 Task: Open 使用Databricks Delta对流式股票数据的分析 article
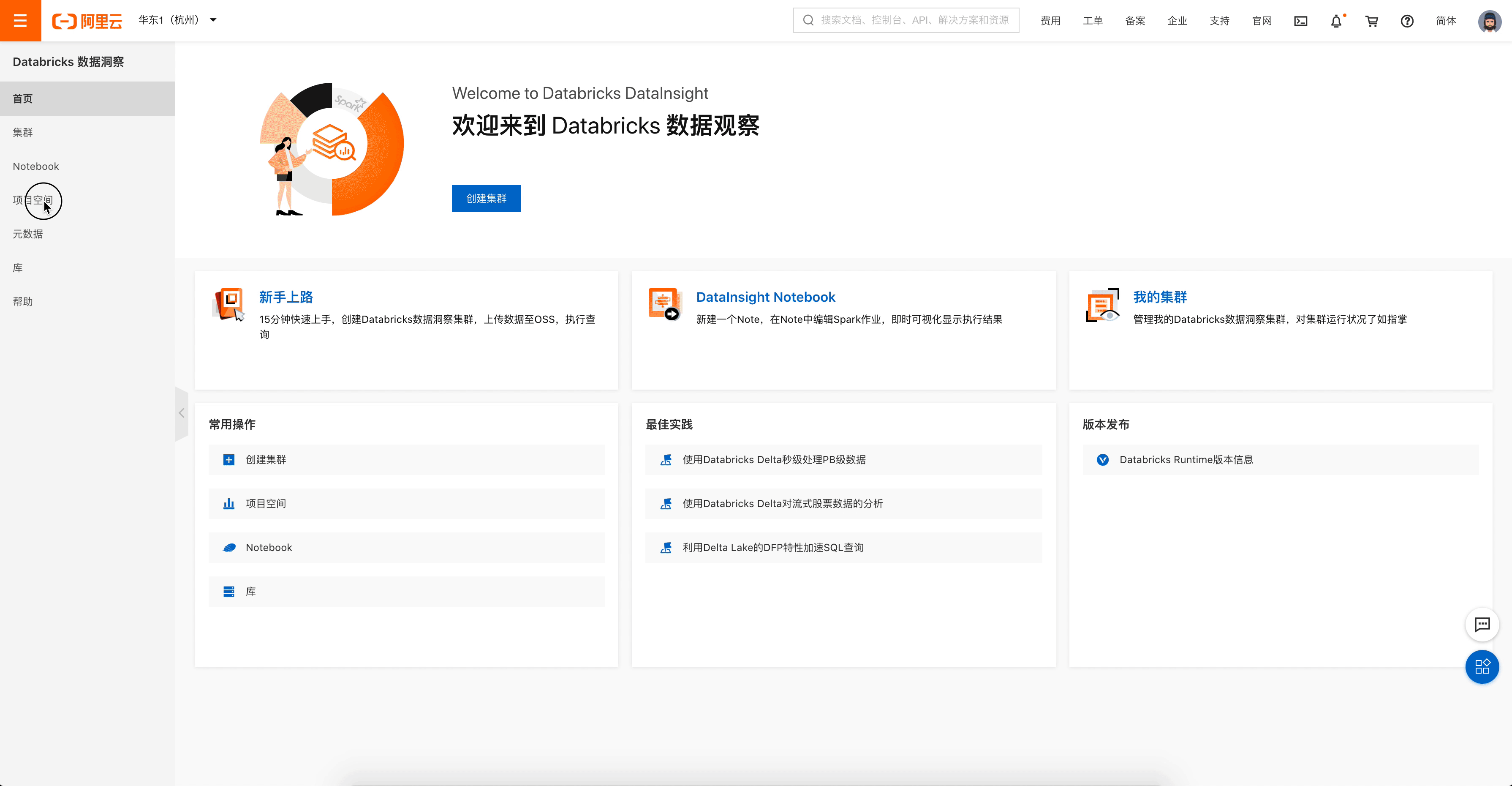click(x=843, y=504)
